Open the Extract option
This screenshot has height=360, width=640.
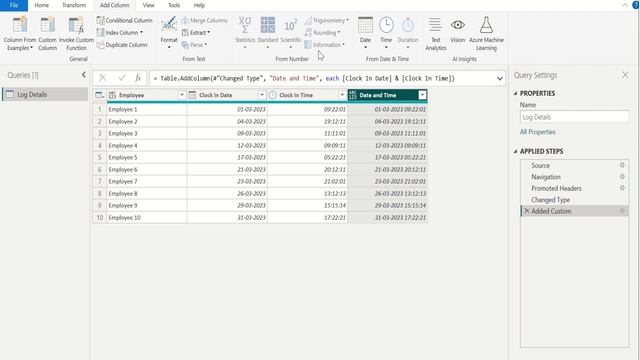[x=196, y=32]
